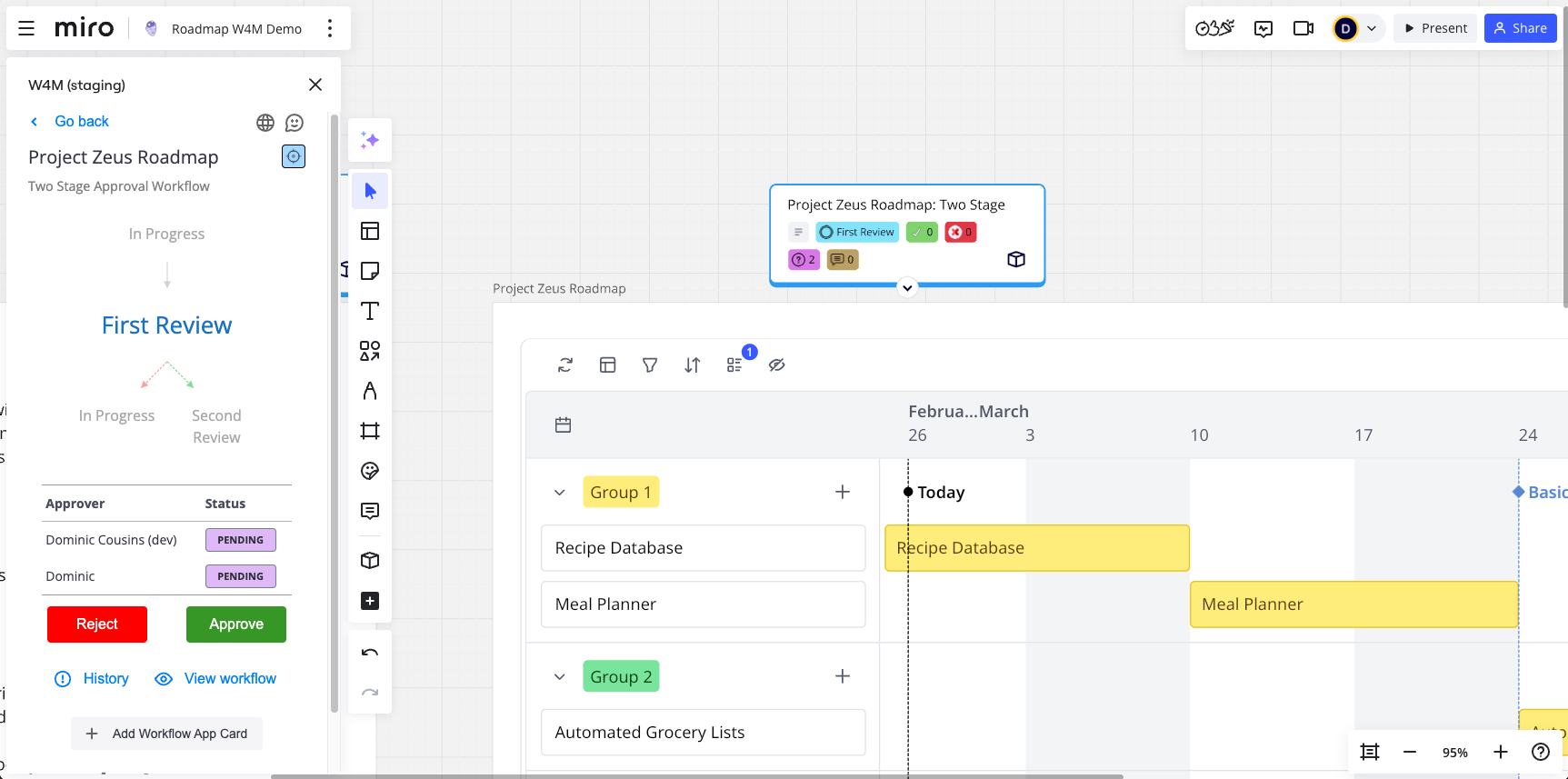
Task: Collapse Group 1 section
Action: tap(560, 493)
